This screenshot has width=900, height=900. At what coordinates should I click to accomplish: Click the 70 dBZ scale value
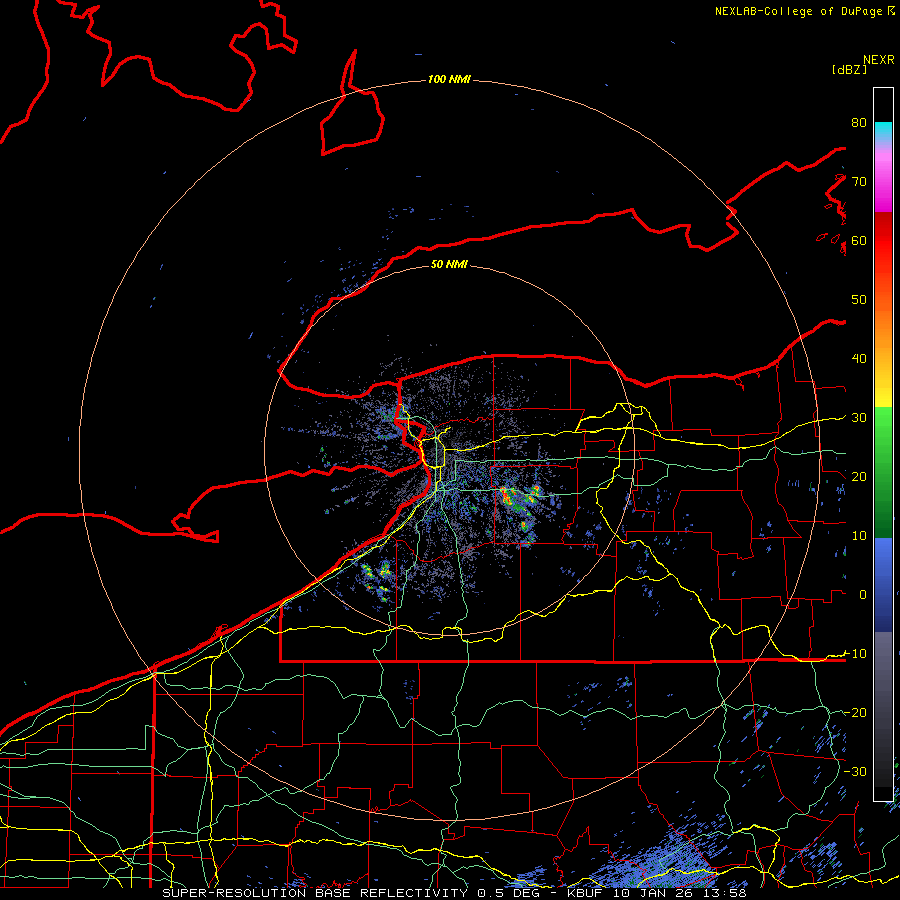(x=859, y=181)
